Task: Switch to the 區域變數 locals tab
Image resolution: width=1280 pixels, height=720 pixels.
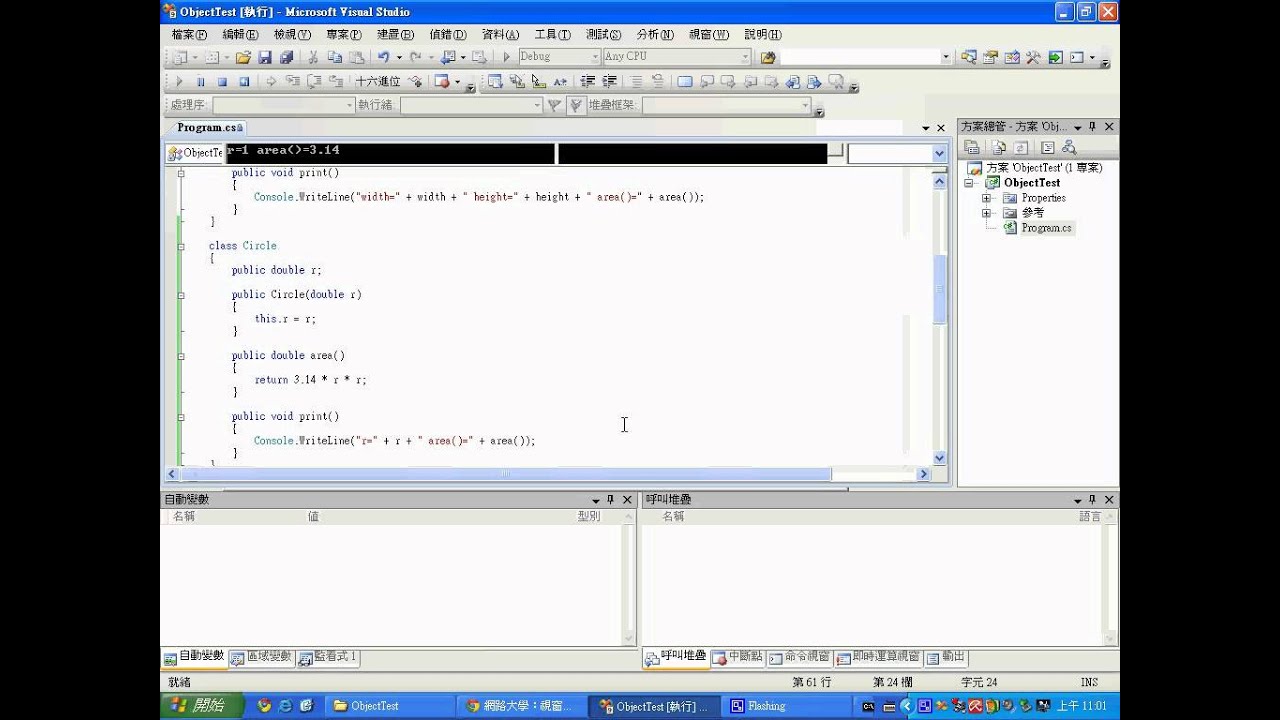Action: pyautogui.click(x=262, y=657)
